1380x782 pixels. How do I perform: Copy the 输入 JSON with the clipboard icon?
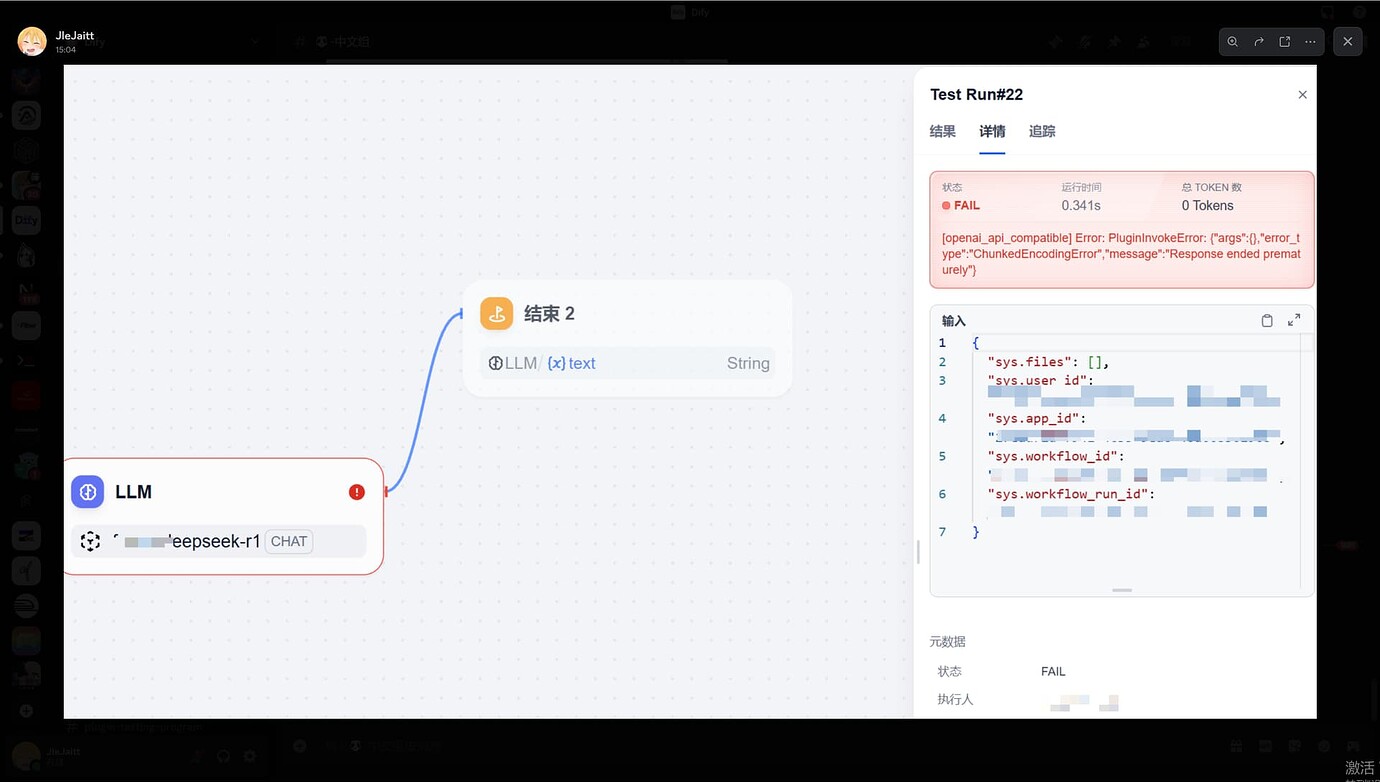coord(1267,321)
